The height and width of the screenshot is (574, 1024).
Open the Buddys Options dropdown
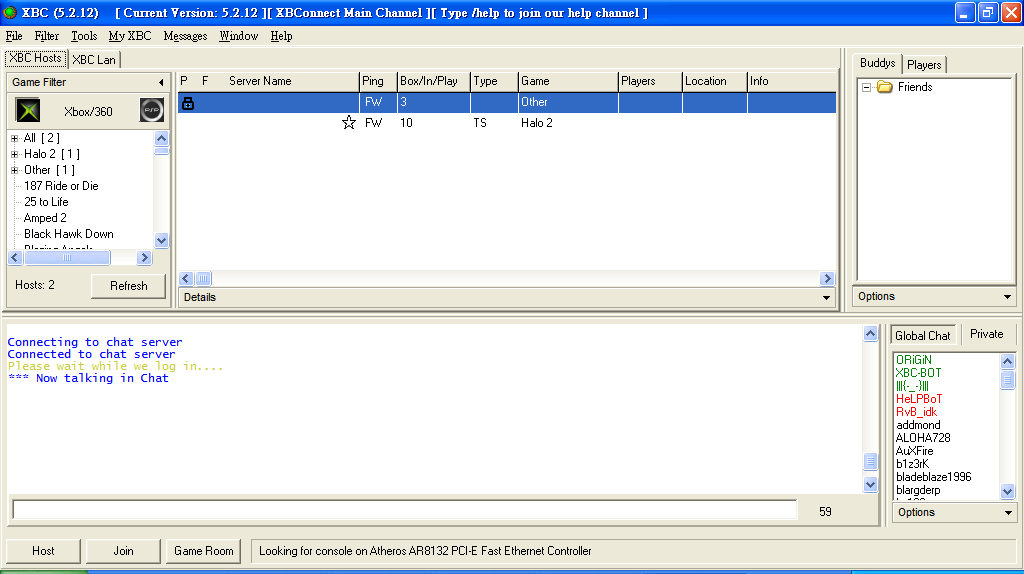coord(1007,297)
